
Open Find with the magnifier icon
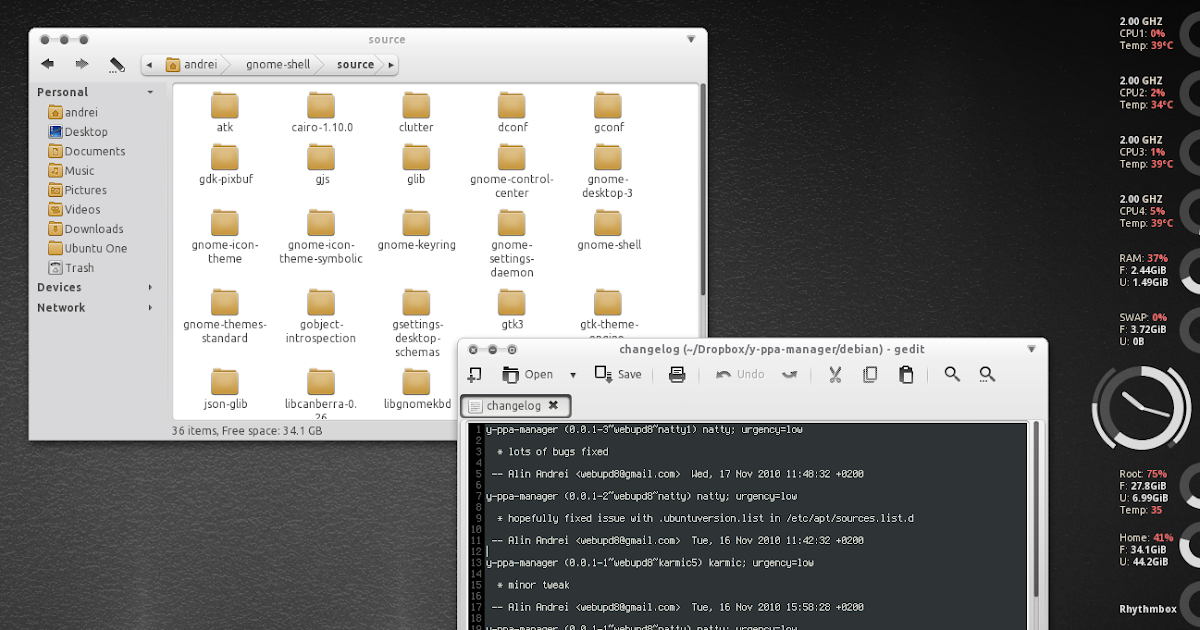952,374
